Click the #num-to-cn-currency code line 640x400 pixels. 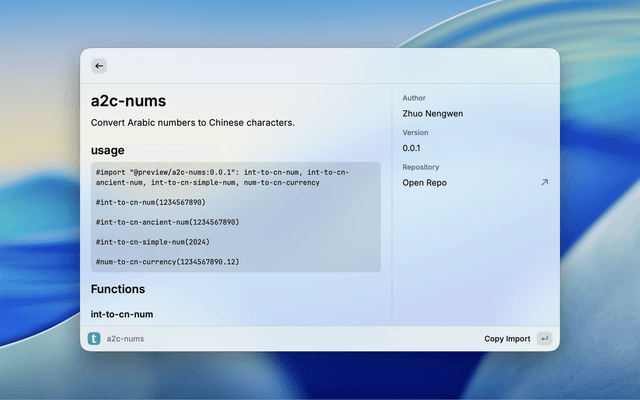coord(167,261)
